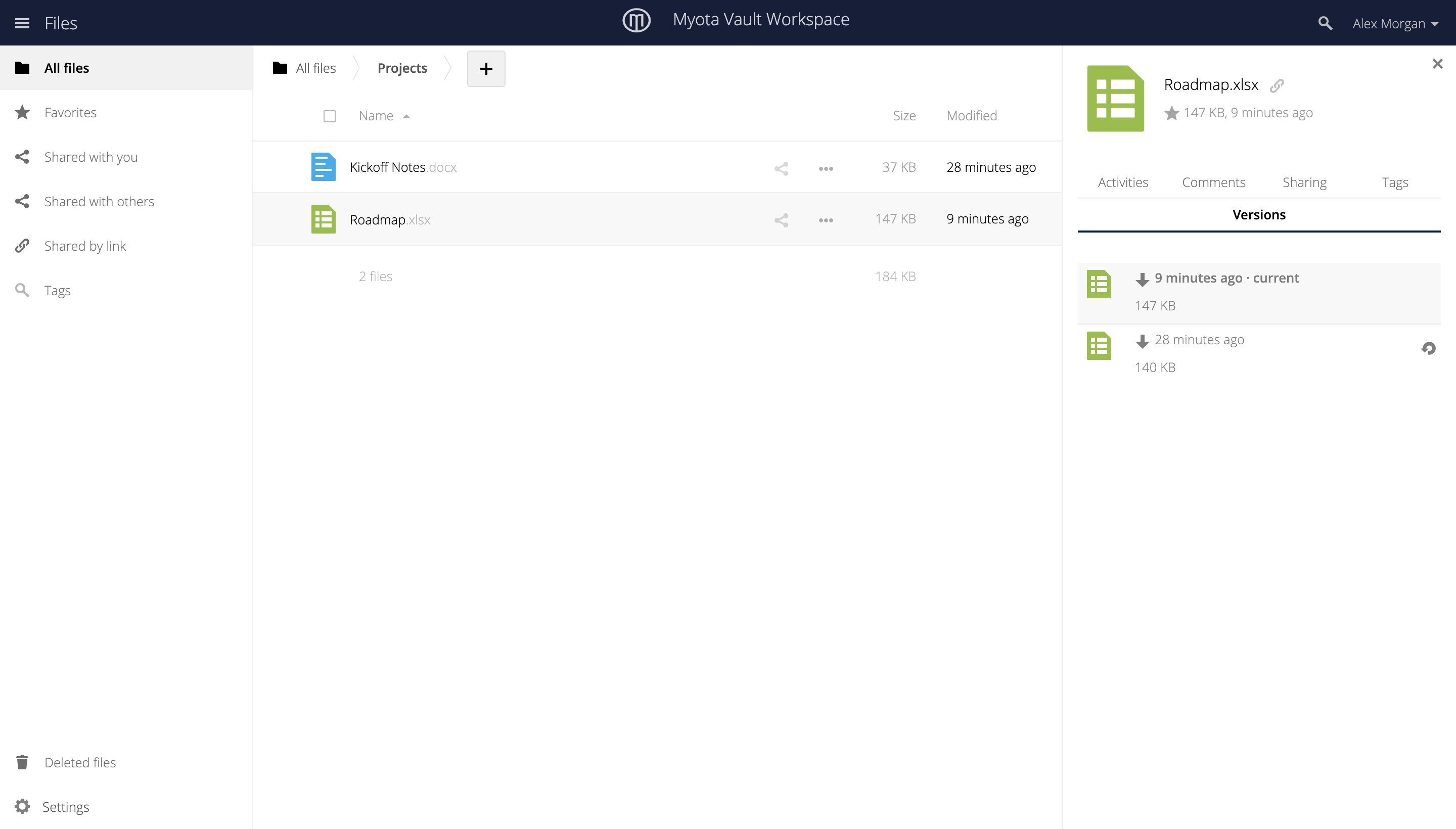1456x829 pixels.
Task: Switch to the Sharing tab
Action: click(x=1304, y=182)
